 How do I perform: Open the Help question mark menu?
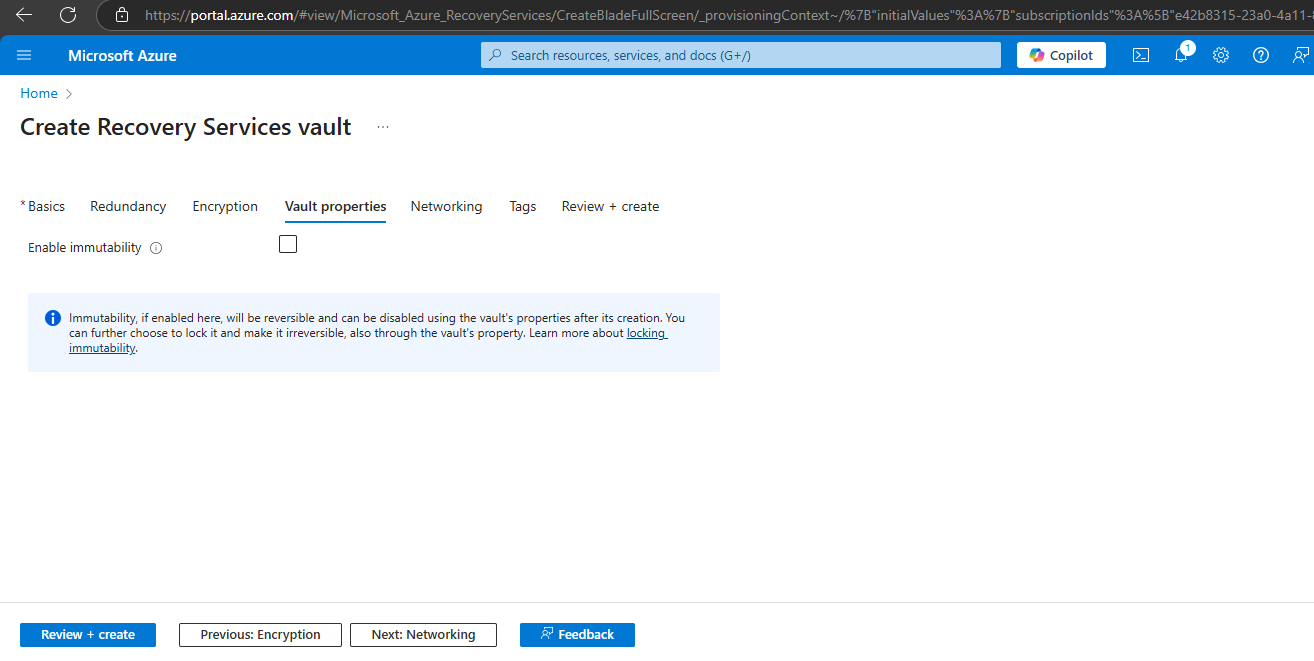[x=1261, y=55]
